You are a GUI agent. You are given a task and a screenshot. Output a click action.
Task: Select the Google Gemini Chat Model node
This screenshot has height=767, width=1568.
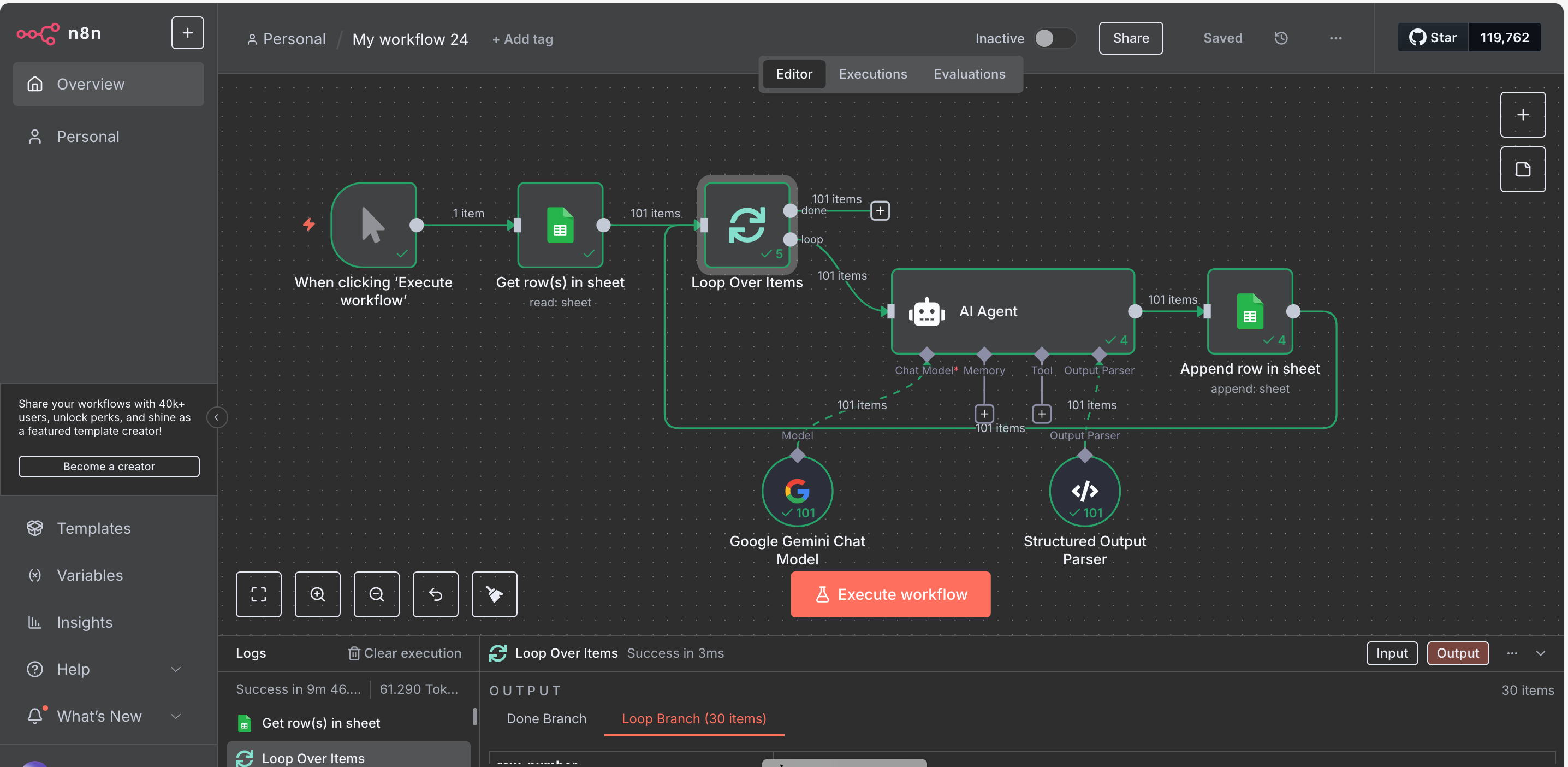tap(797, 491)
